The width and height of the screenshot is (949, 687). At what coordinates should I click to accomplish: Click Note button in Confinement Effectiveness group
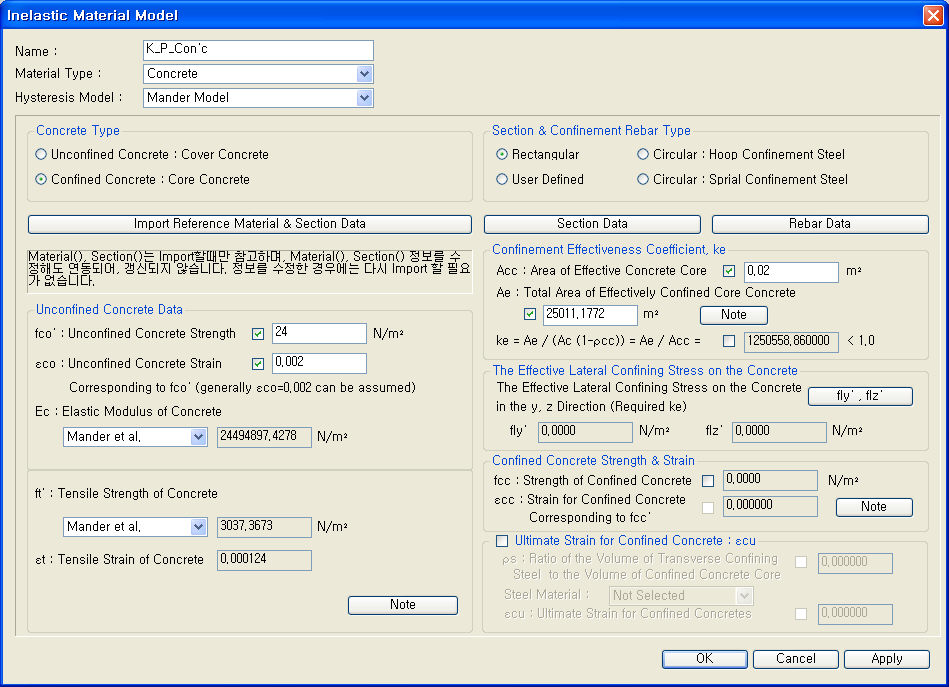pyautogui.click(x=734, y=315)
